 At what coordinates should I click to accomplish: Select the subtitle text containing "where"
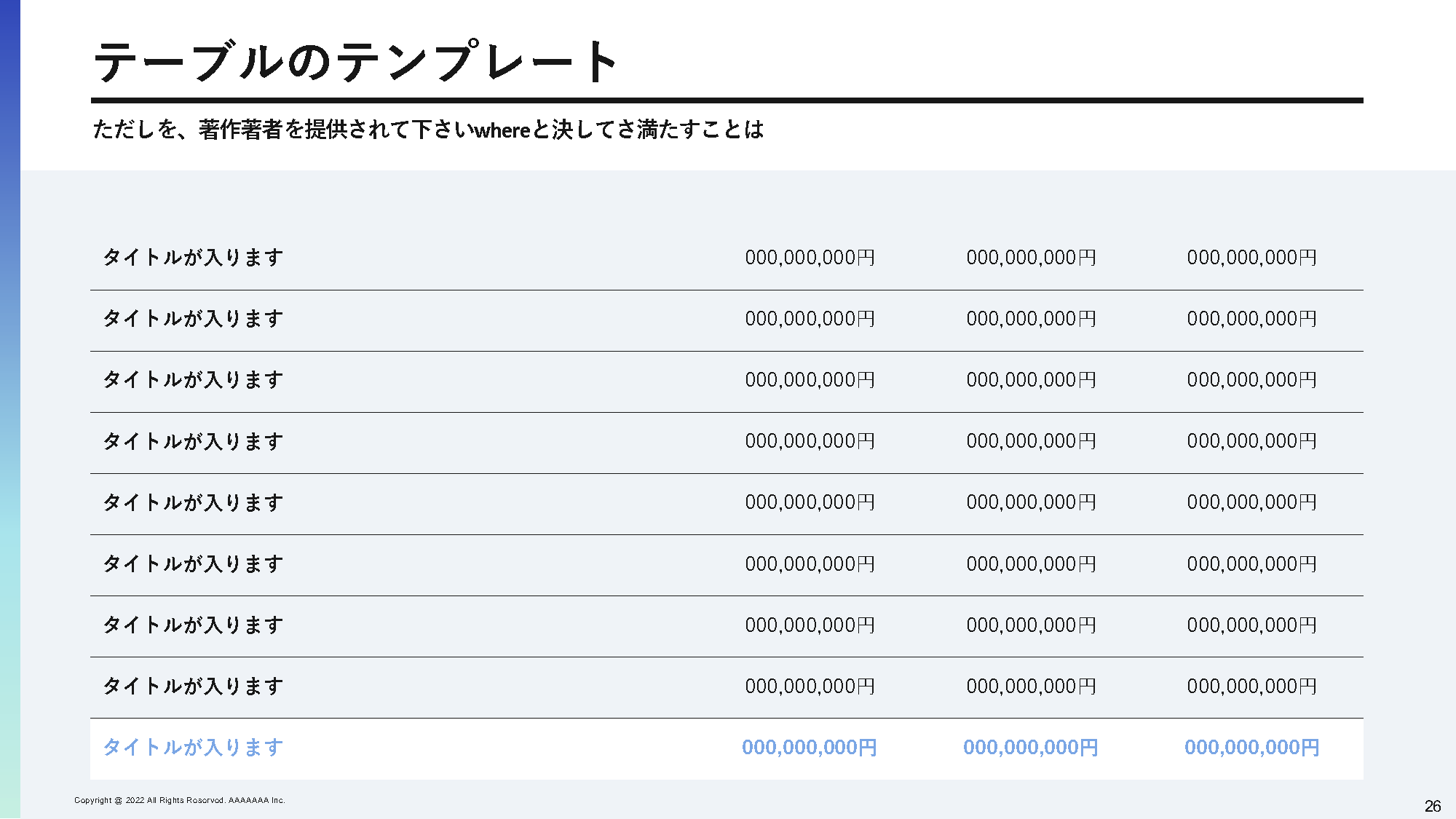click(x=428, y=130)
